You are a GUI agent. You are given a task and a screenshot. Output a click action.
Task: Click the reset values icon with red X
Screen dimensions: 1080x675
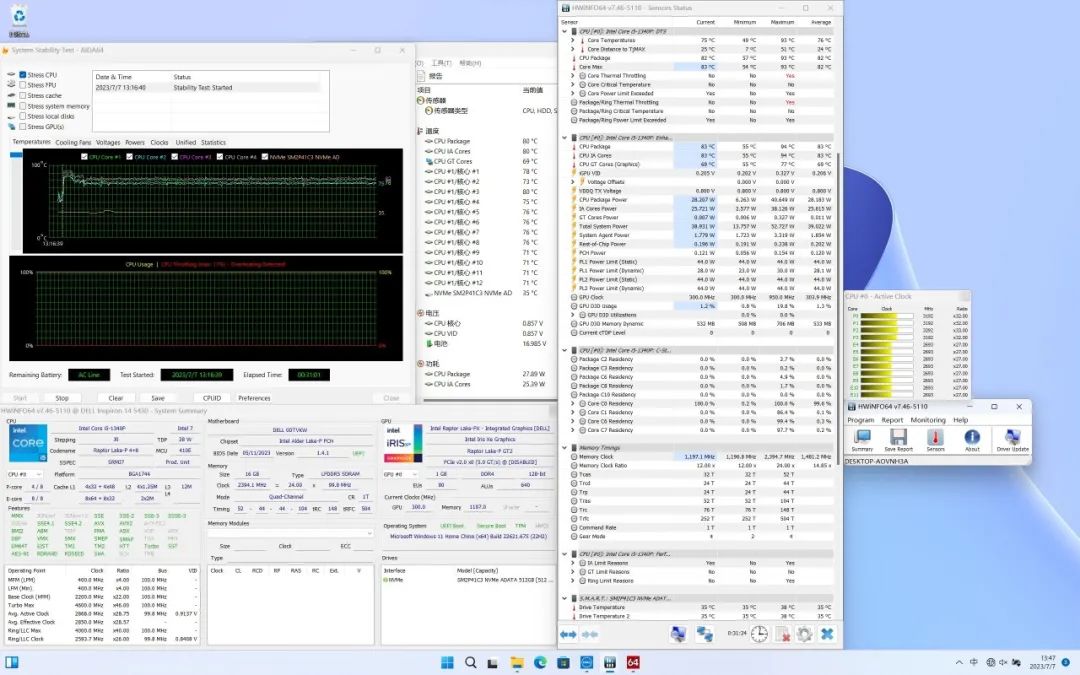782,634
